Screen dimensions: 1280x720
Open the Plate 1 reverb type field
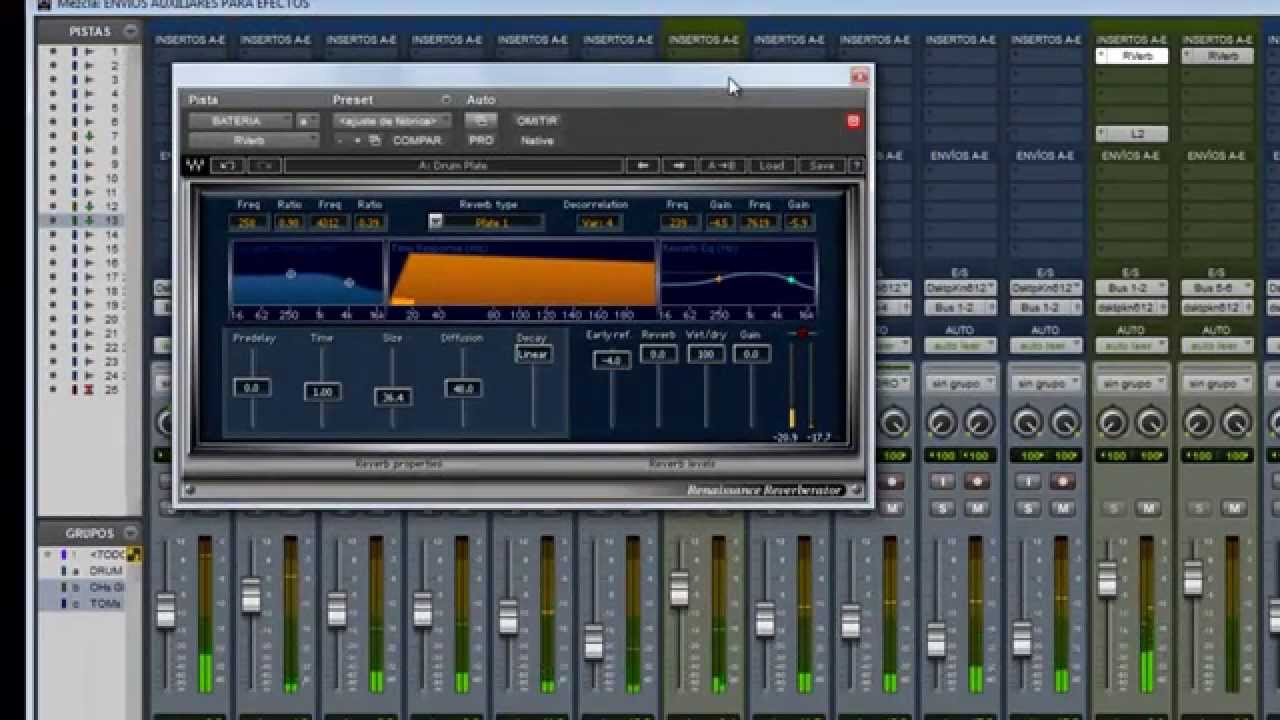[495, 222]
